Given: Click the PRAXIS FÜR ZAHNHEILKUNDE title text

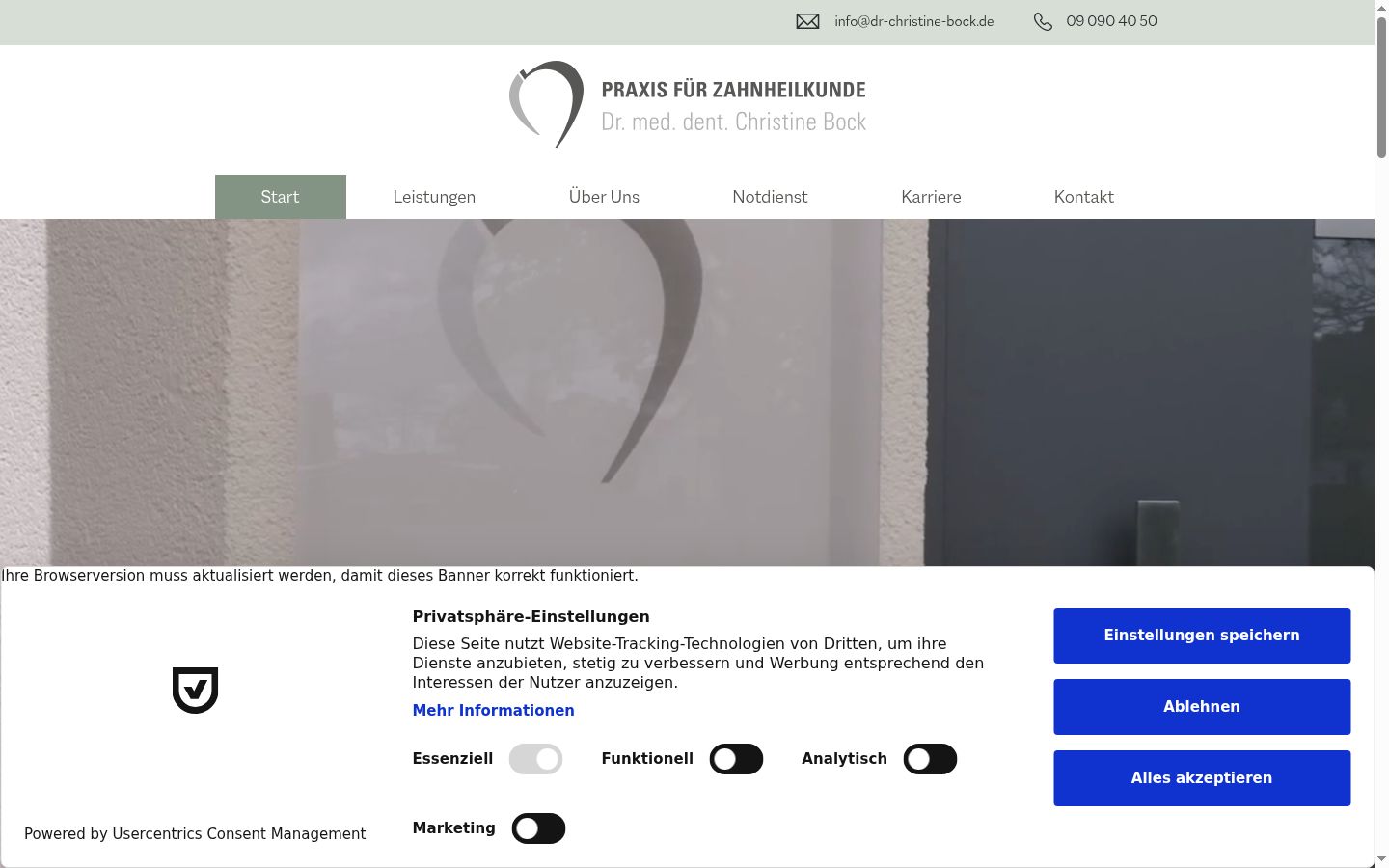Looking at the screenshot, I should coord(733,90).
